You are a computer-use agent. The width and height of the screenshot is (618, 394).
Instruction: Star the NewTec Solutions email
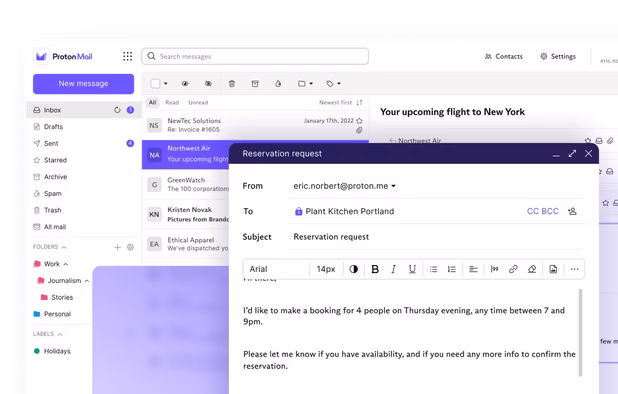359,121
